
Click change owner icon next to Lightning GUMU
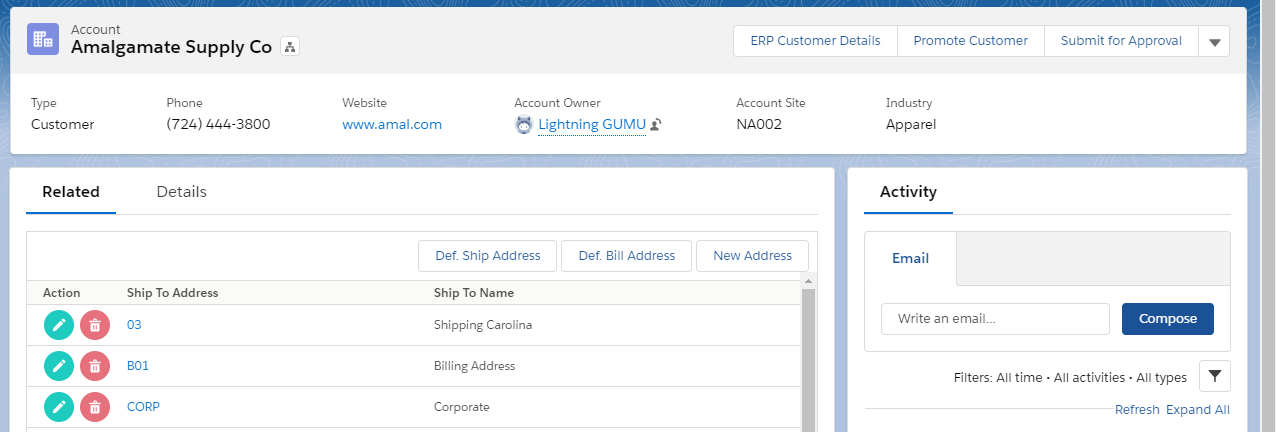click(656, 125)
